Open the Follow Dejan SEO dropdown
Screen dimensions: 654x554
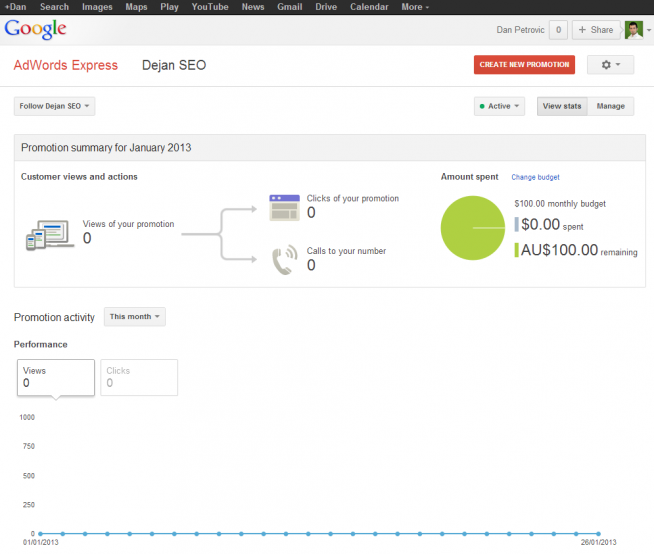(x=54, y=106)
